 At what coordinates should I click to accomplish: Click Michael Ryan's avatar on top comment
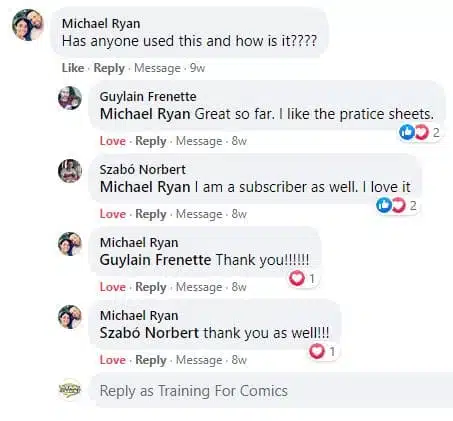(x=27, y=25)
